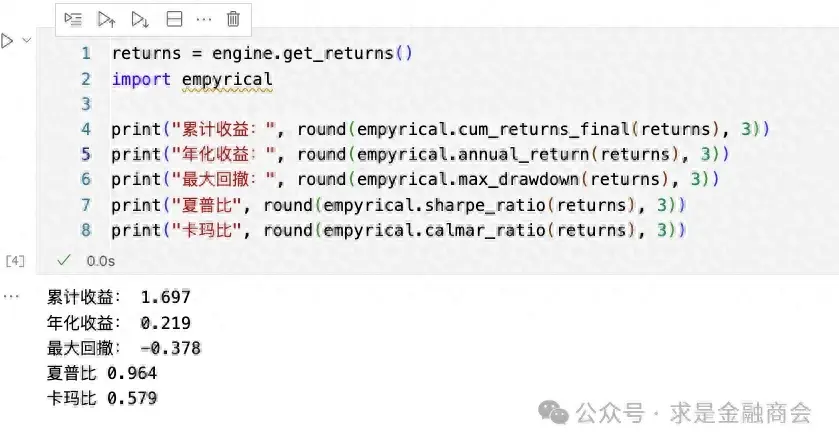Click the 0.0s execution time
The width and height of the screenshot is (839, 447).
(101, 261)
